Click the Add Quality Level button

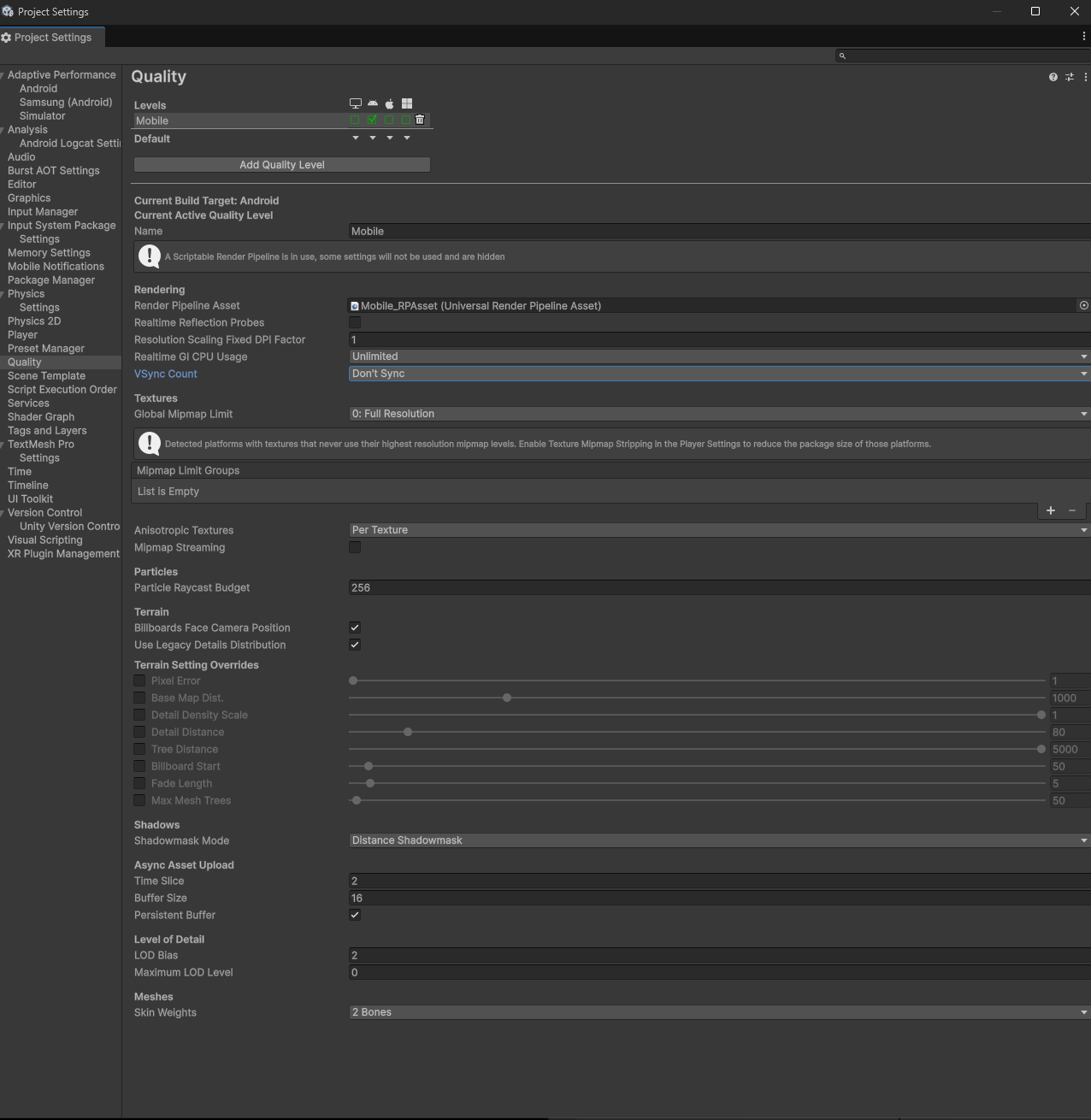click(x=282, y=165)
